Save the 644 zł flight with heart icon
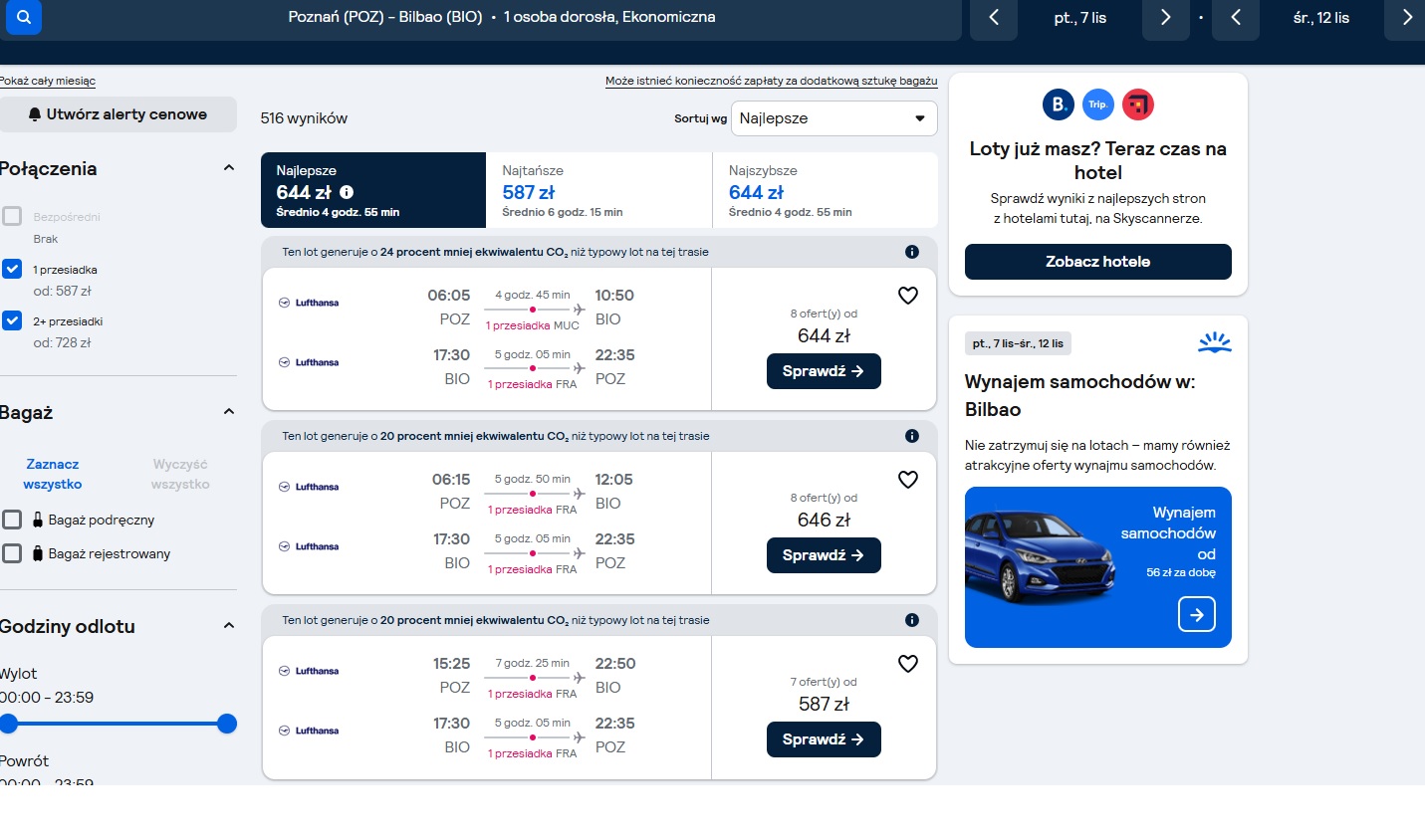The height and width of the screenshot is (840, 1425). [x=908, y=296]
